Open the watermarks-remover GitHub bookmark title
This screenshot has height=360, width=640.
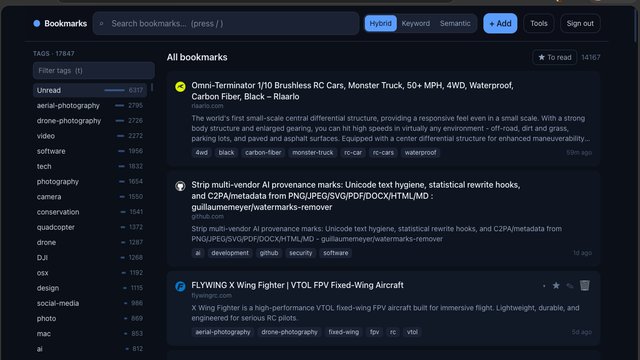click(356, 196)
